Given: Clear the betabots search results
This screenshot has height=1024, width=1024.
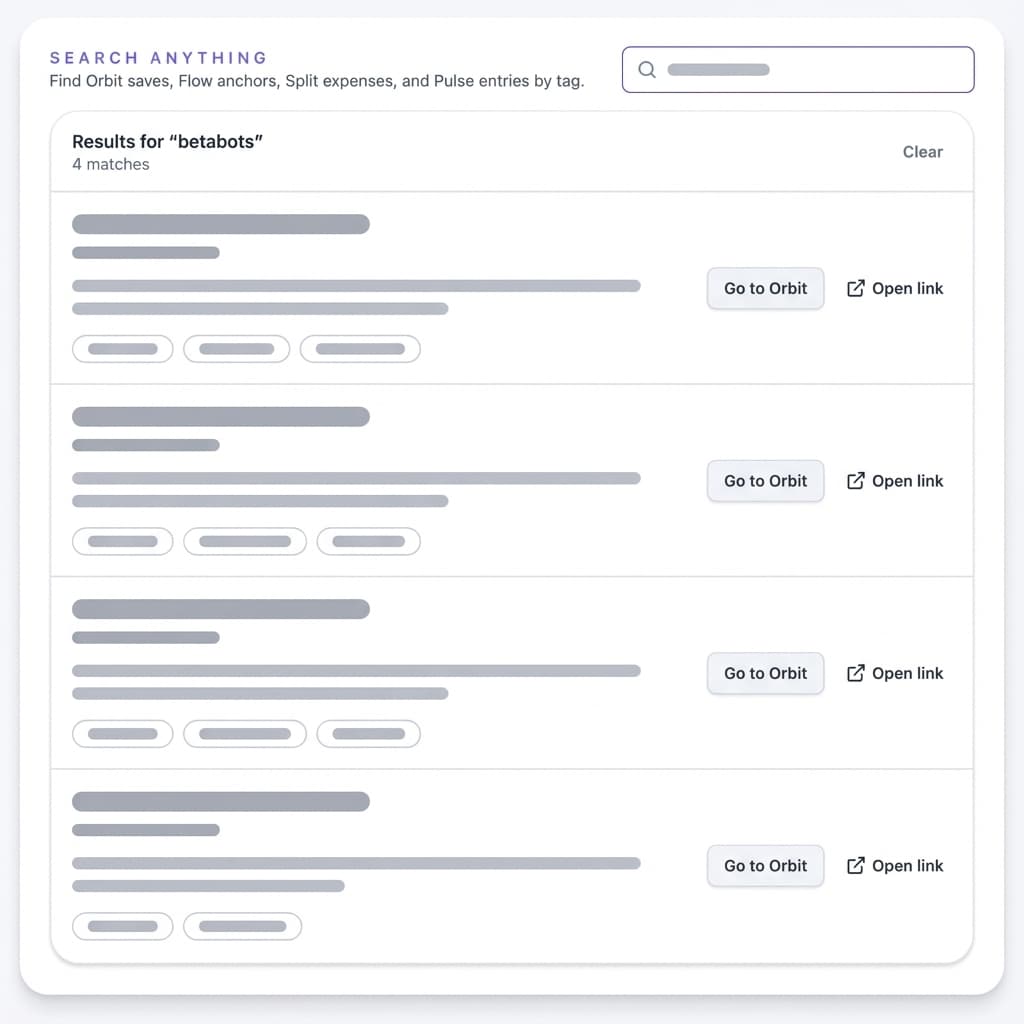Looking at the screenshot, I should point(922,152).
